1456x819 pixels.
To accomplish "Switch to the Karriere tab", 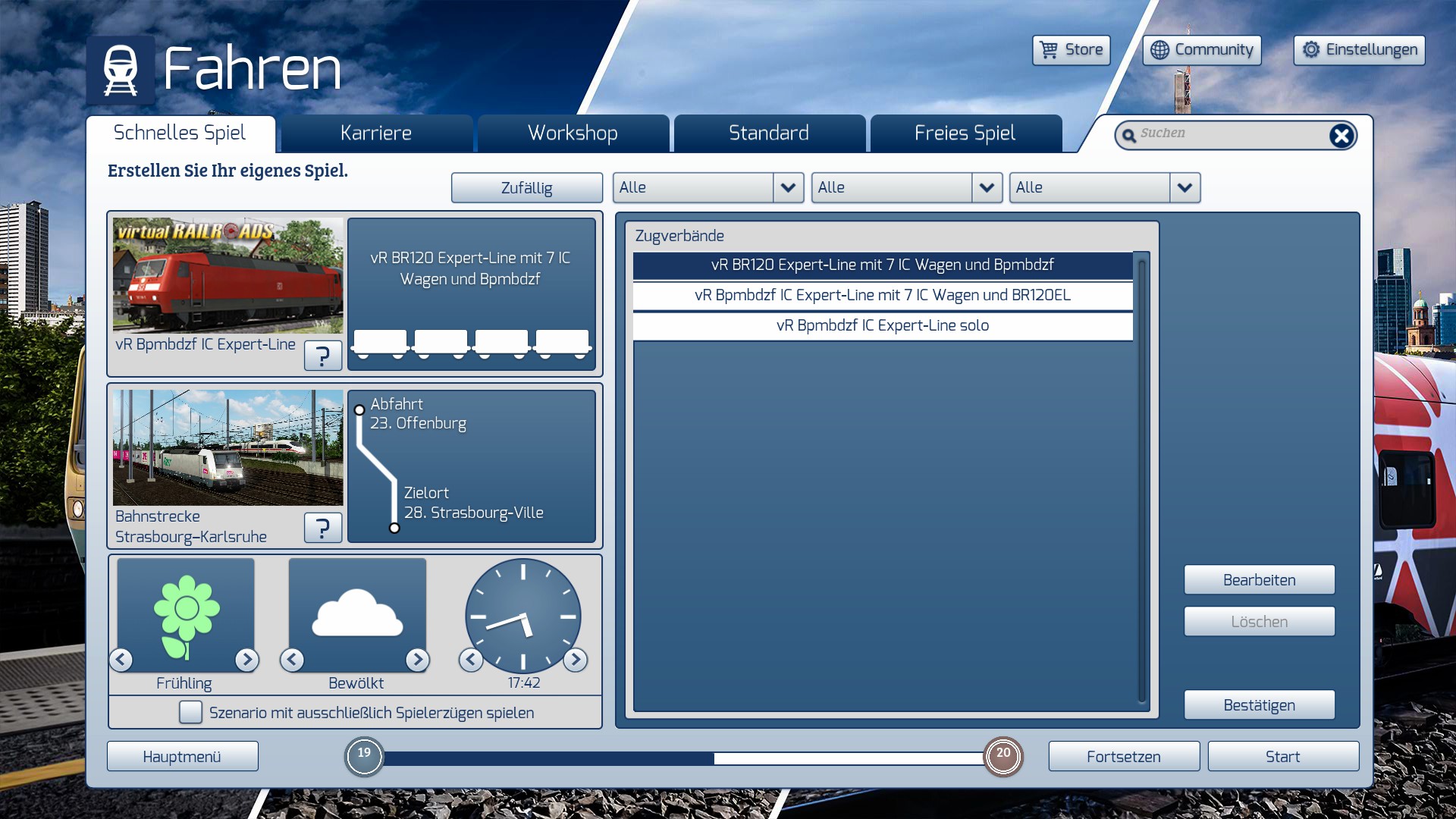I will 376,133.
